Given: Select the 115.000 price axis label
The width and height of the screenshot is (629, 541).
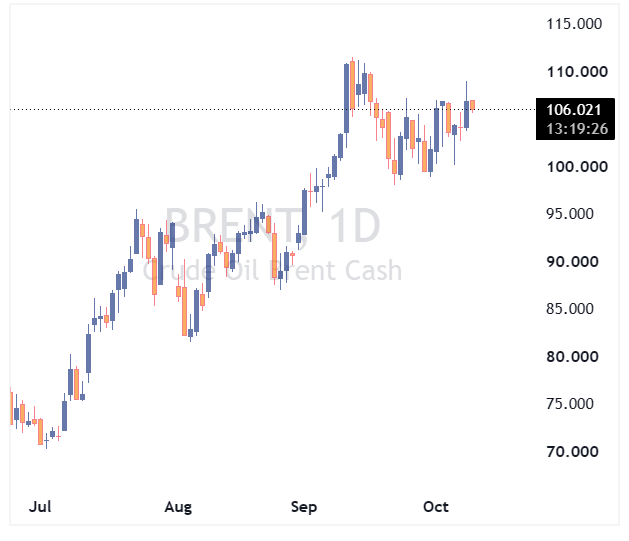Looking at the screenshot, I should click(574, 24).
